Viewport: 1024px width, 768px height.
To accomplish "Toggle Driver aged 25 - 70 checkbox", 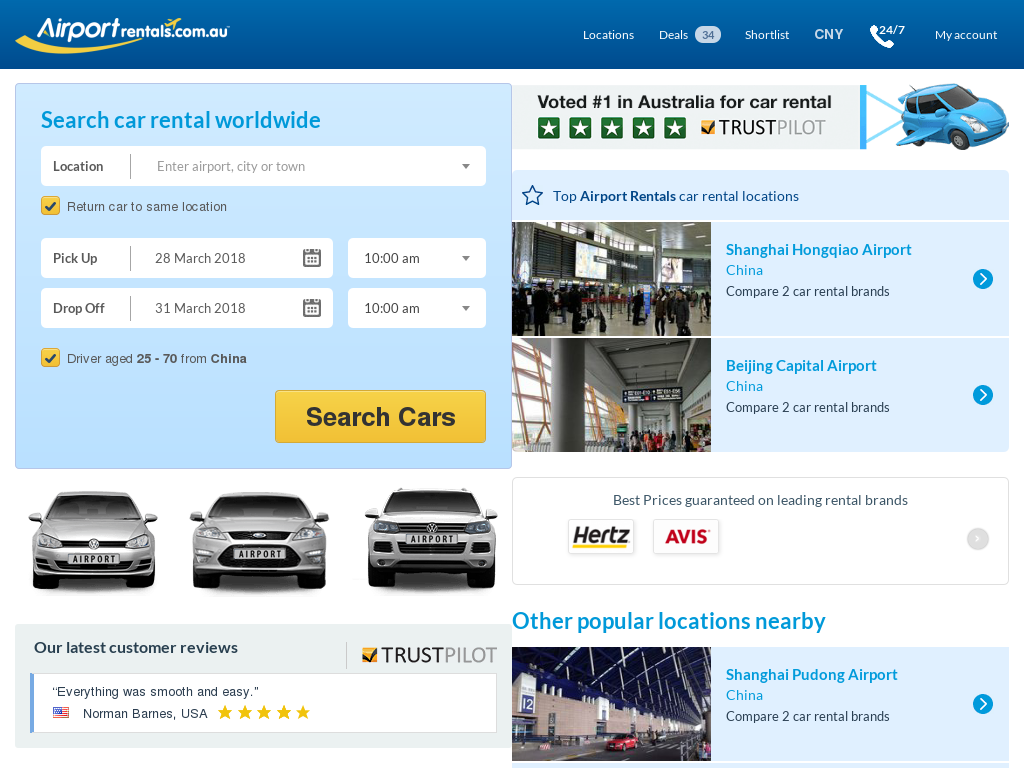I will coord(50,358).
